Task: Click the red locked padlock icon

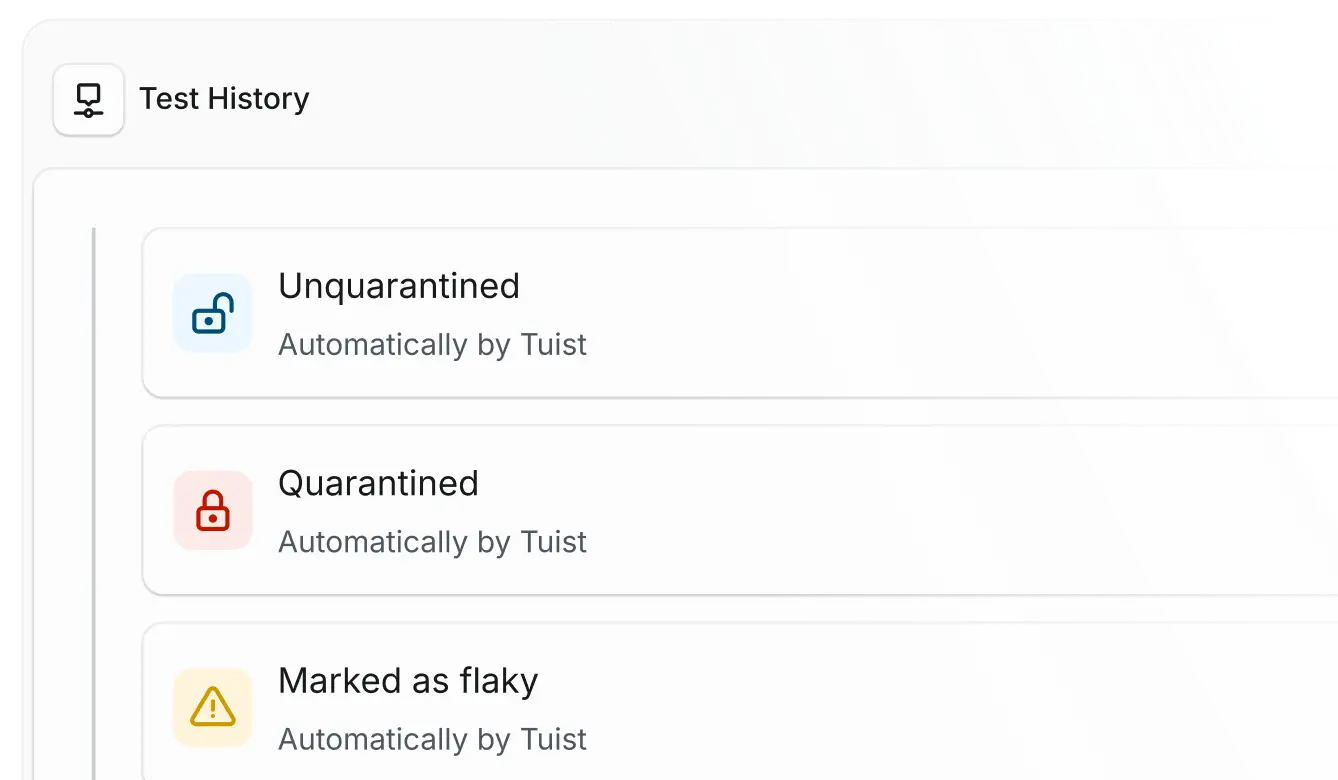Action: [x=213, y=510]
